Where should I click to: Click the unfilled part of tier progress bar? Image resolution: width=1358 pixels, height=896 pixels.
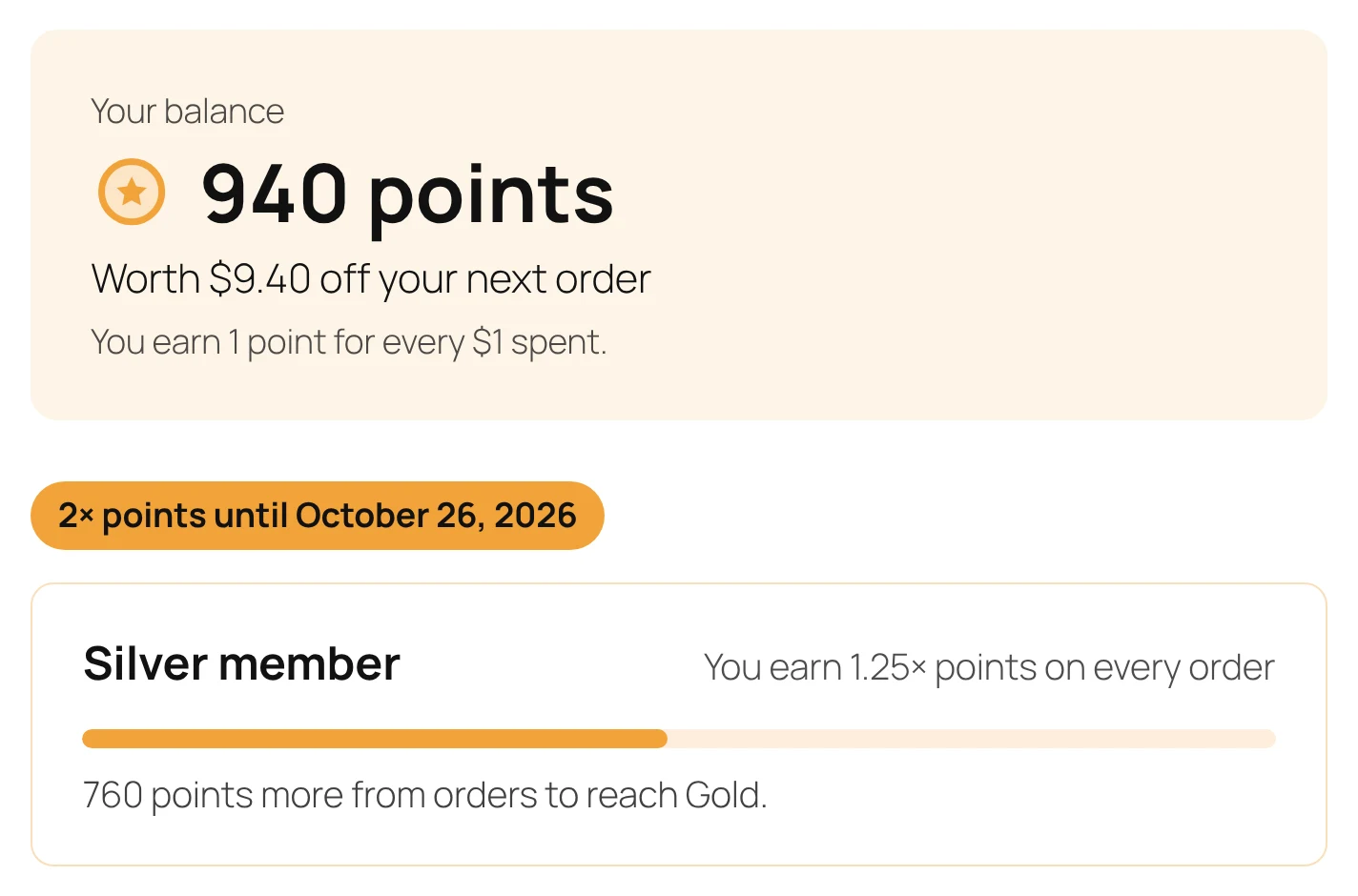[972, 739]
